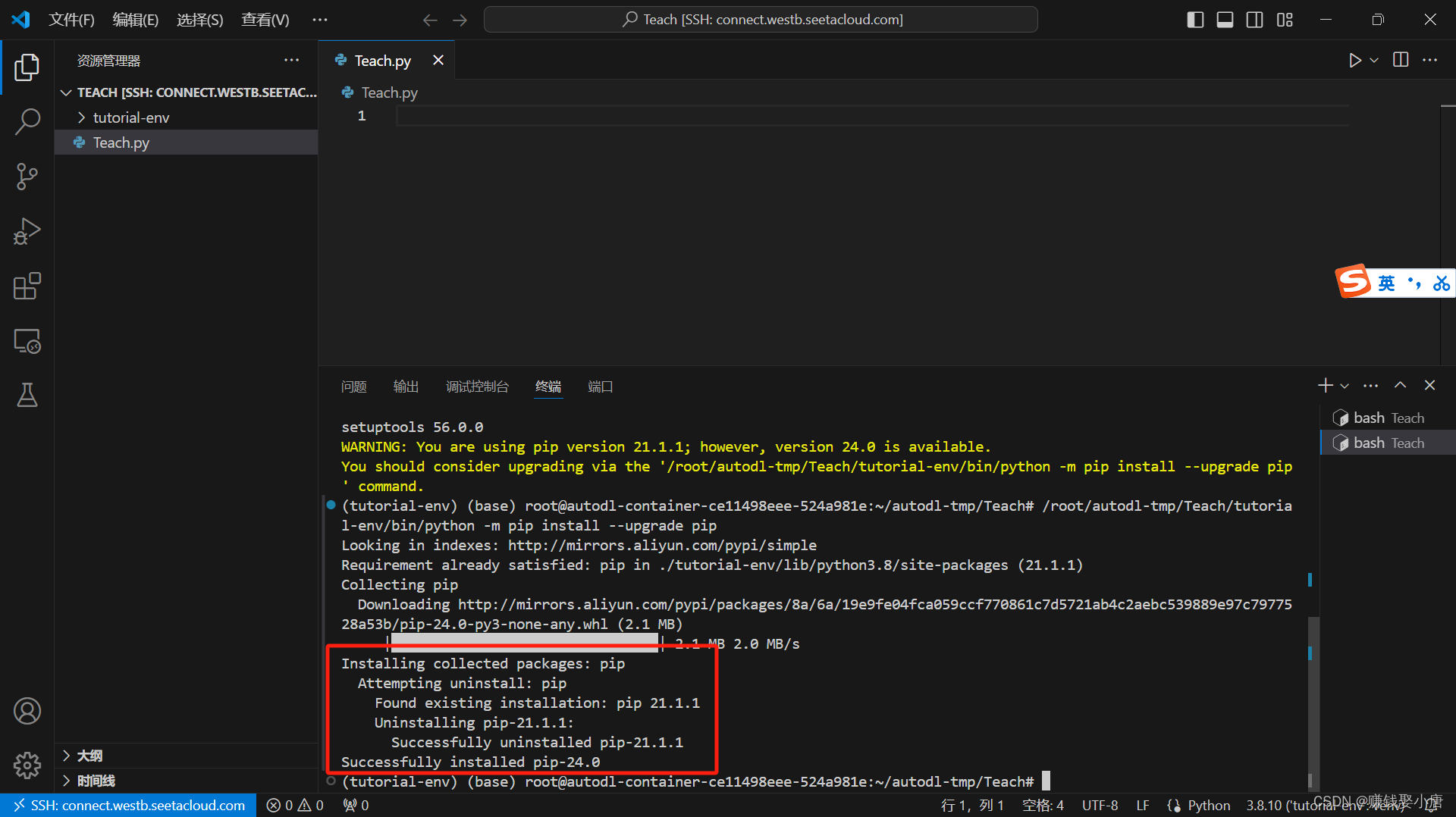Open editor more actions ellipsis

click(1430, 60)
